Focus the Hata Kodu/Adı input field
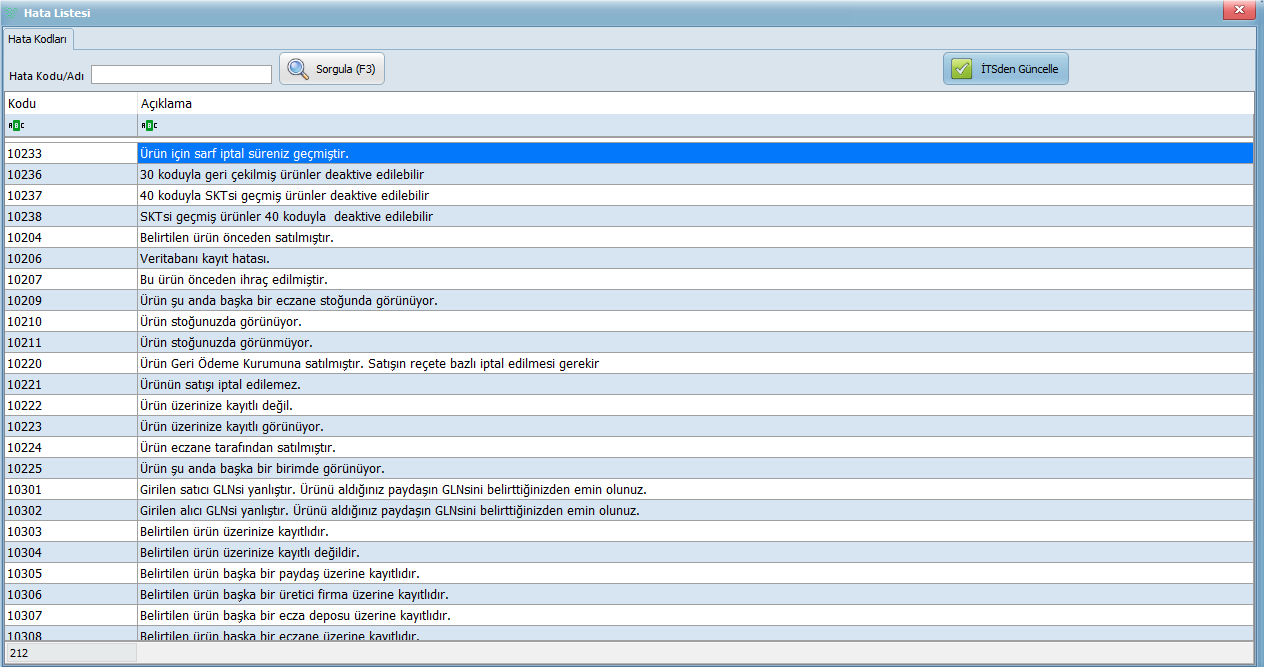 (181, 75)
